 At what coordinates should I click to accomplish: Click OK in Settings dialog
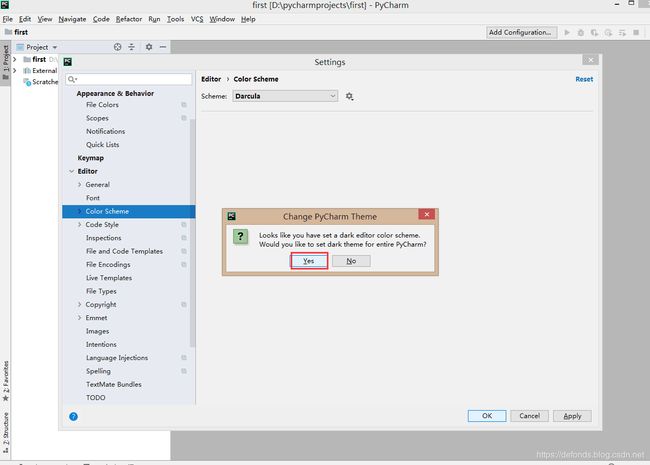[487, 416]
